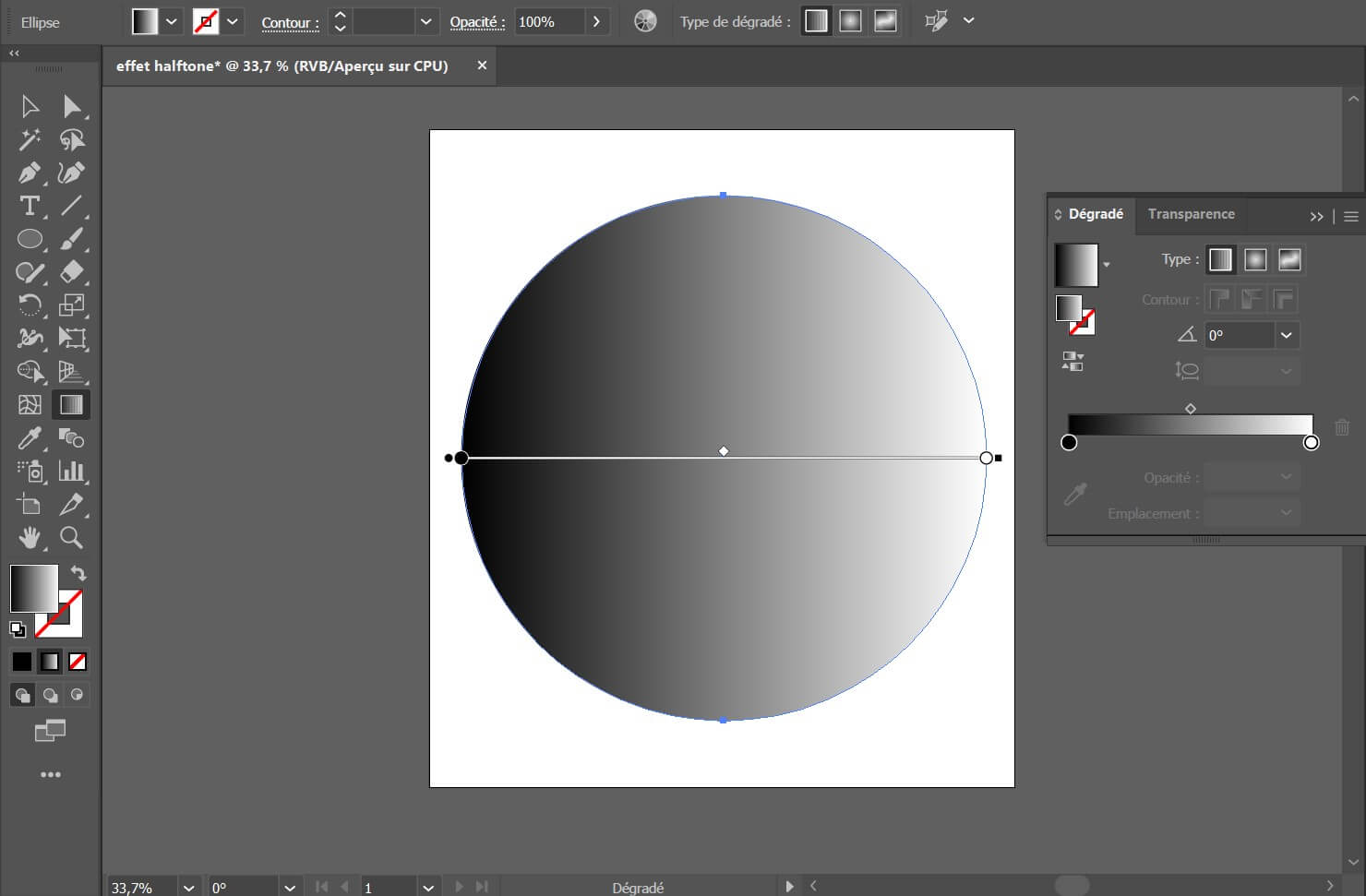Open artboard number dropdown at bottom

[x=428, y=887]
